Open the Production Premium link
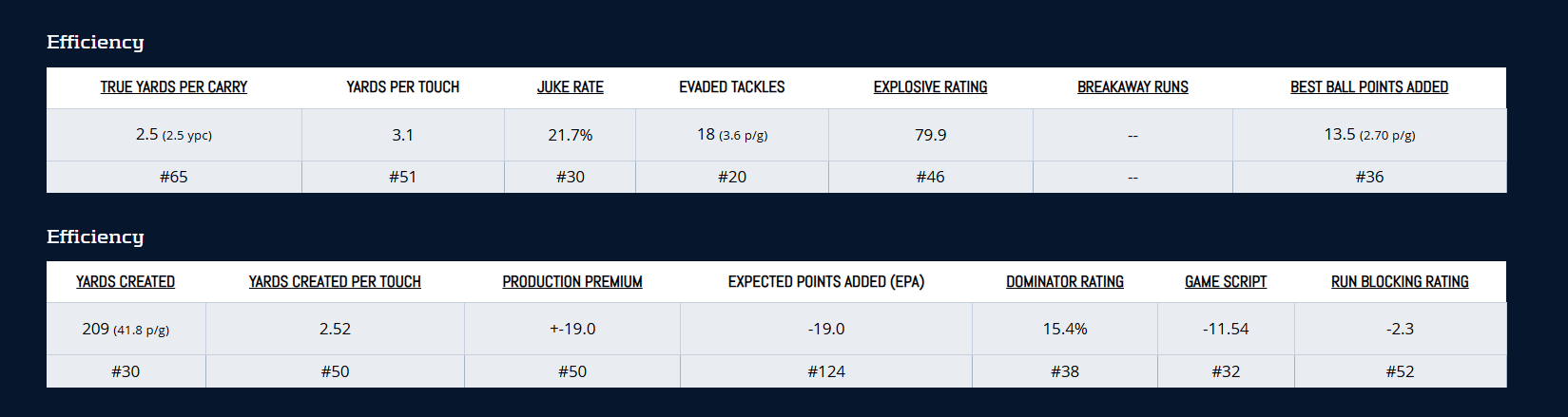This screenshot has height=417, width=1568. tap(572, 282)
